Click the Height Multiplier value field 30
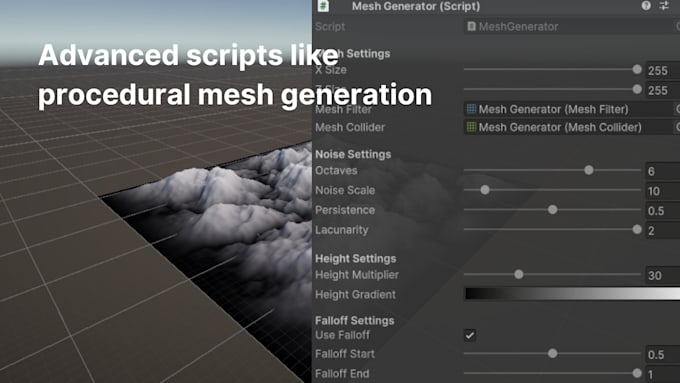The height and width of the screenshot is (383, 680). [663, 275]
